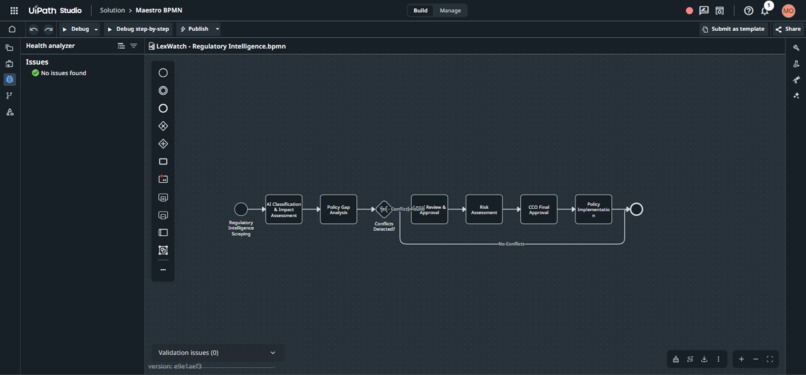This screenshot has width=806, height=375.
Task: Select the Regulatory Intelligence Scraping start event
Action: (241, 209)
